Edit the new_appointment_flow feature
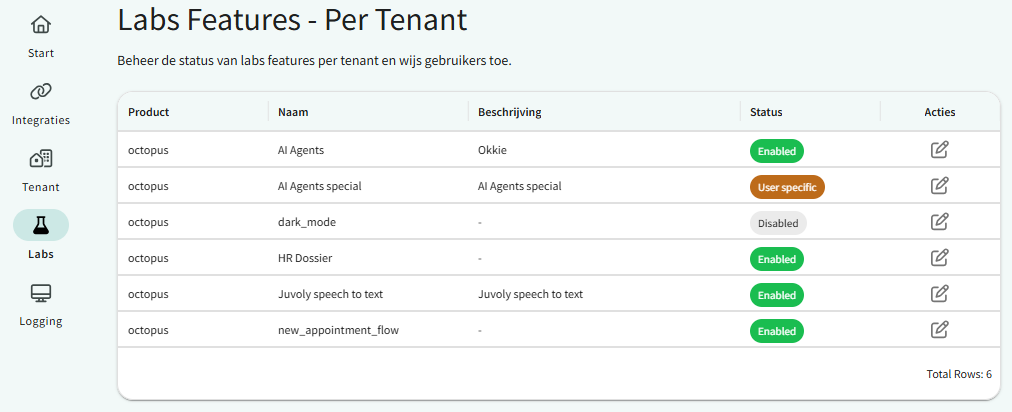This screenshot has width=1012, height=412. click(x=939, y=330)
